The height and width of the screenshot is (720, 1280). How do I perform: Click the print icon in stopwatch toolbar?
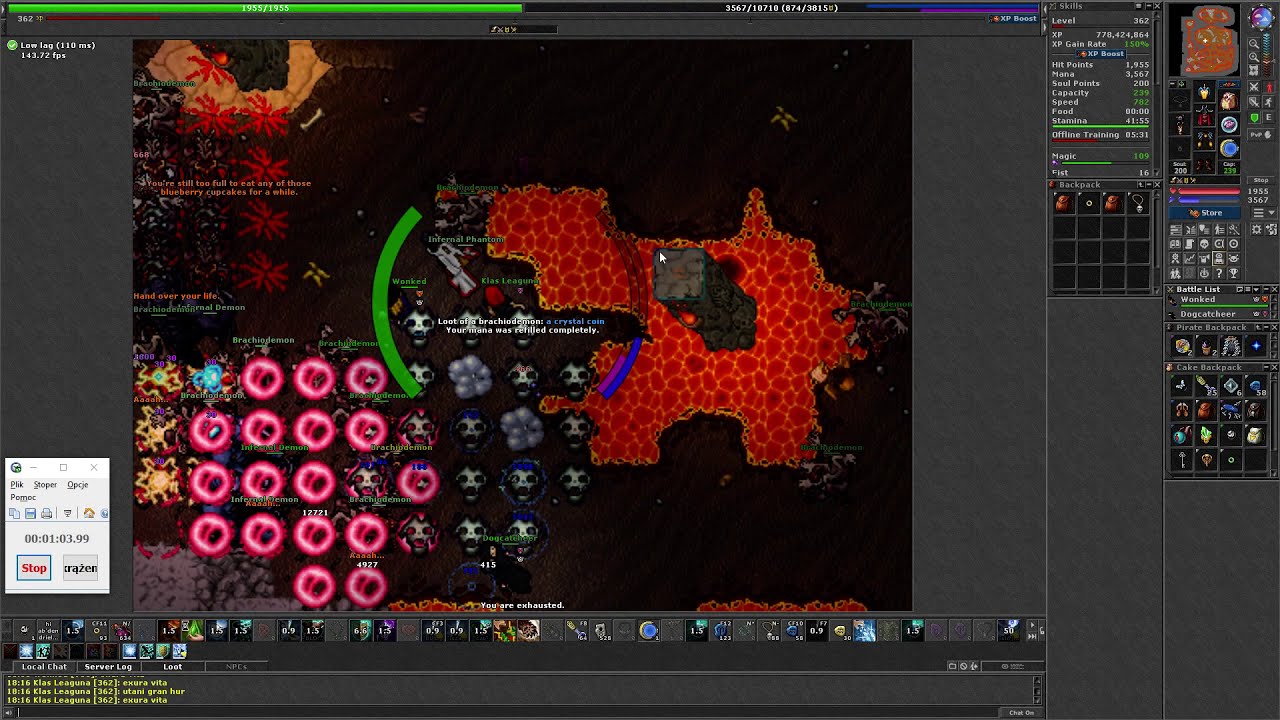click(46, 514)
